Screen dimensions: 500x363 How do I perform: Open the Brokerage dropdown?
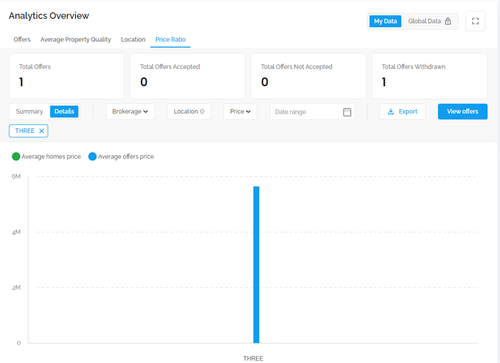130,112
